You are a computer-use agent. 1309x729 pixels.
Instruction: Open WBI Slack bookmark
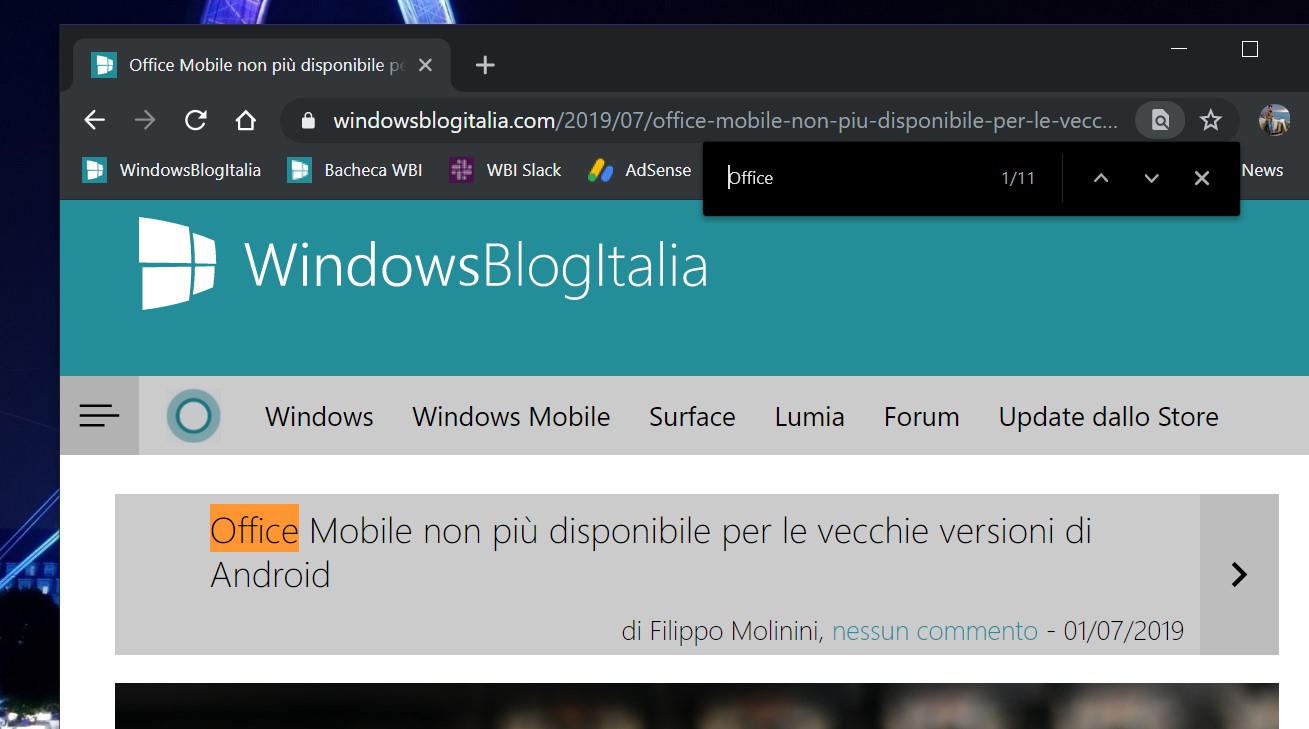(x=505, y=170)
